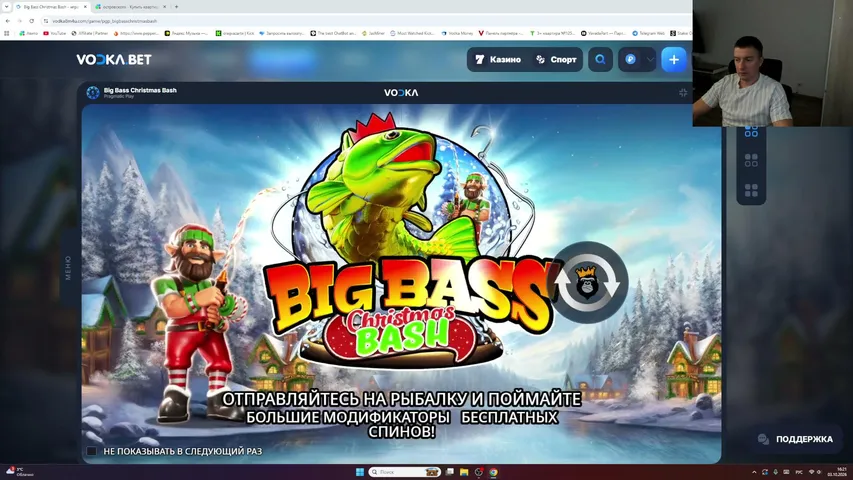Click the VODKA.BET logo
Image resolution: width=853 pixels, height=480 pixels.
click(x=114, y=59)
